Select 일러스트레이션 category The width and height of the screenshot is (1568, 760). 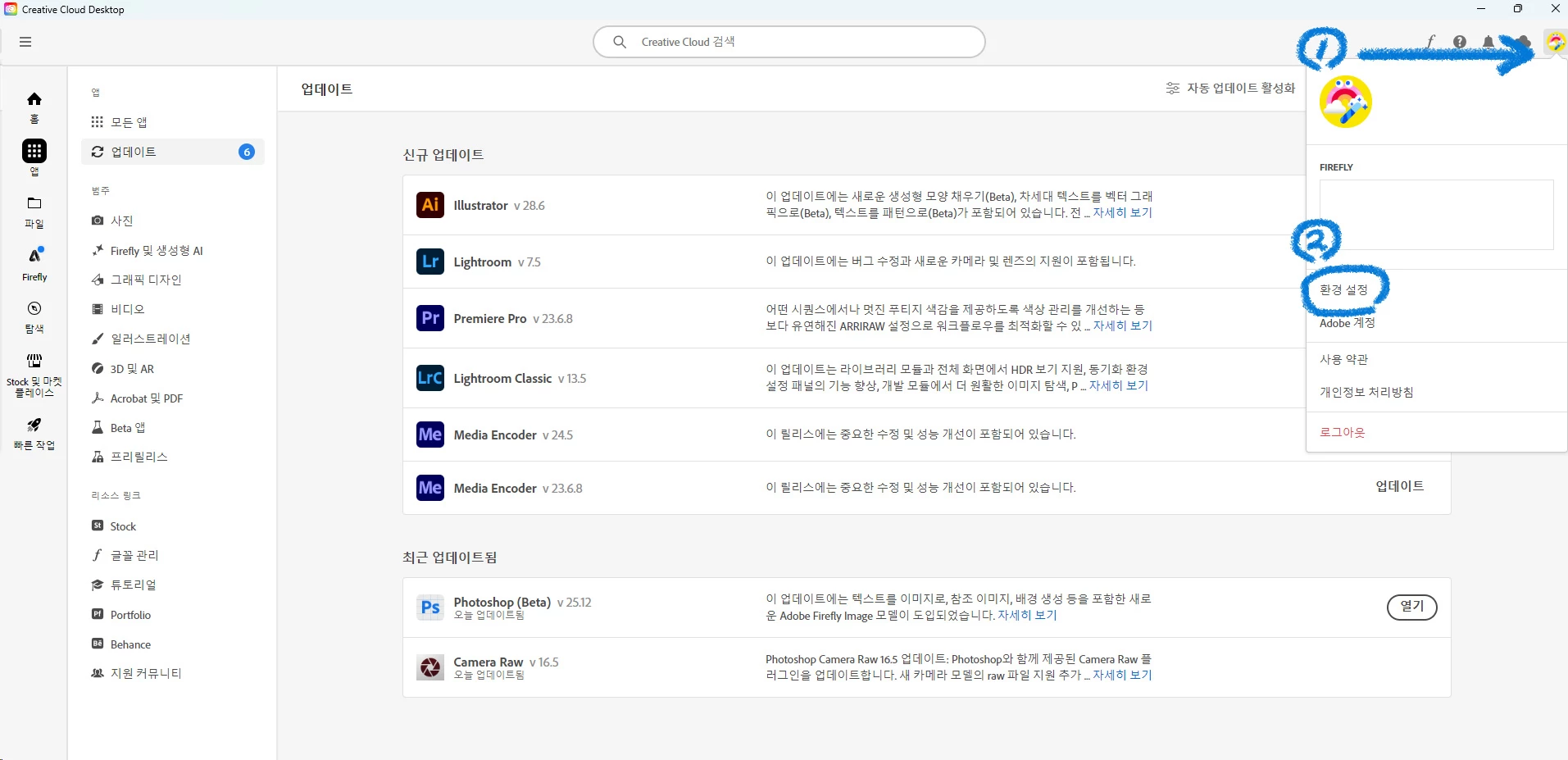click(x=173, y=339)
